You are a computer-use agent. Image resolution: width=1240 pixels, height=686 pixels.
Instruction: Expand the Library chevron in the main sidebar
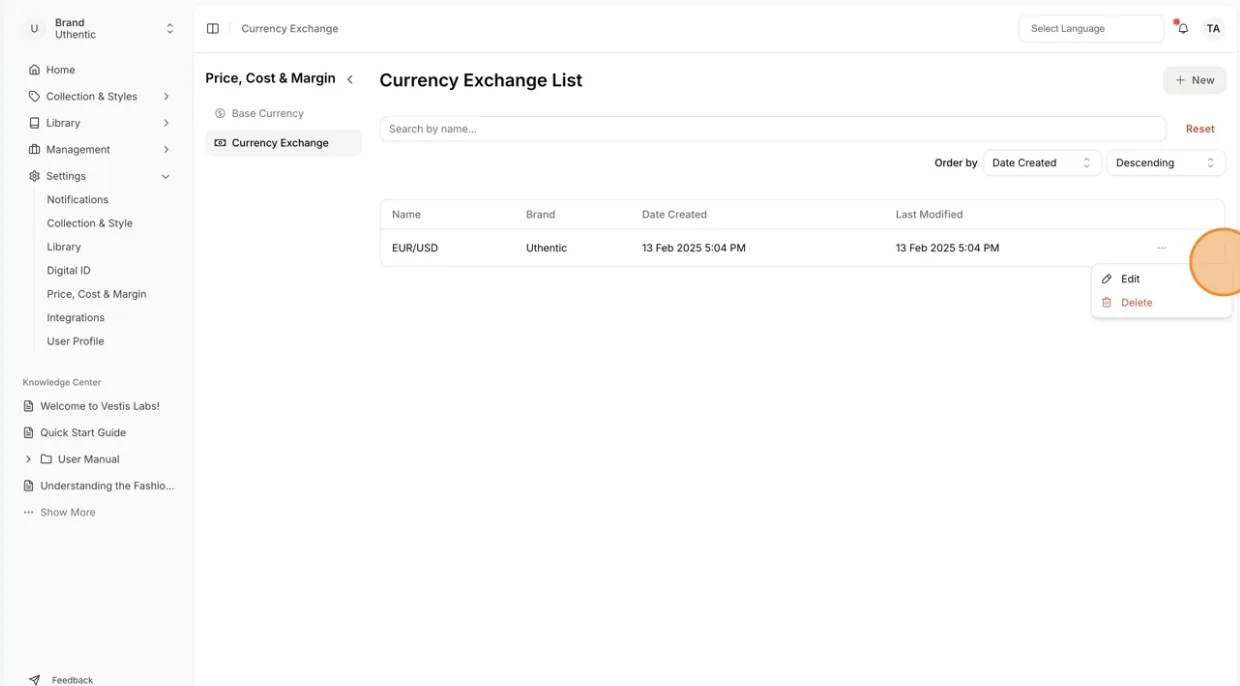166,123
